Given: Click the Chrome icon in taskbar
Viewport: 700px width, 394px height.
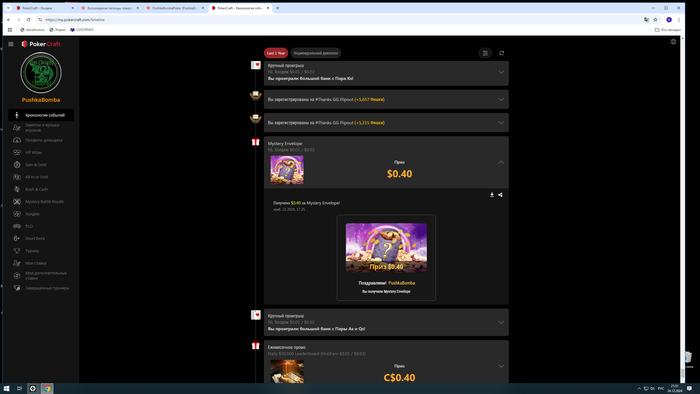Looking at the screenshot, I should (47, 389).
